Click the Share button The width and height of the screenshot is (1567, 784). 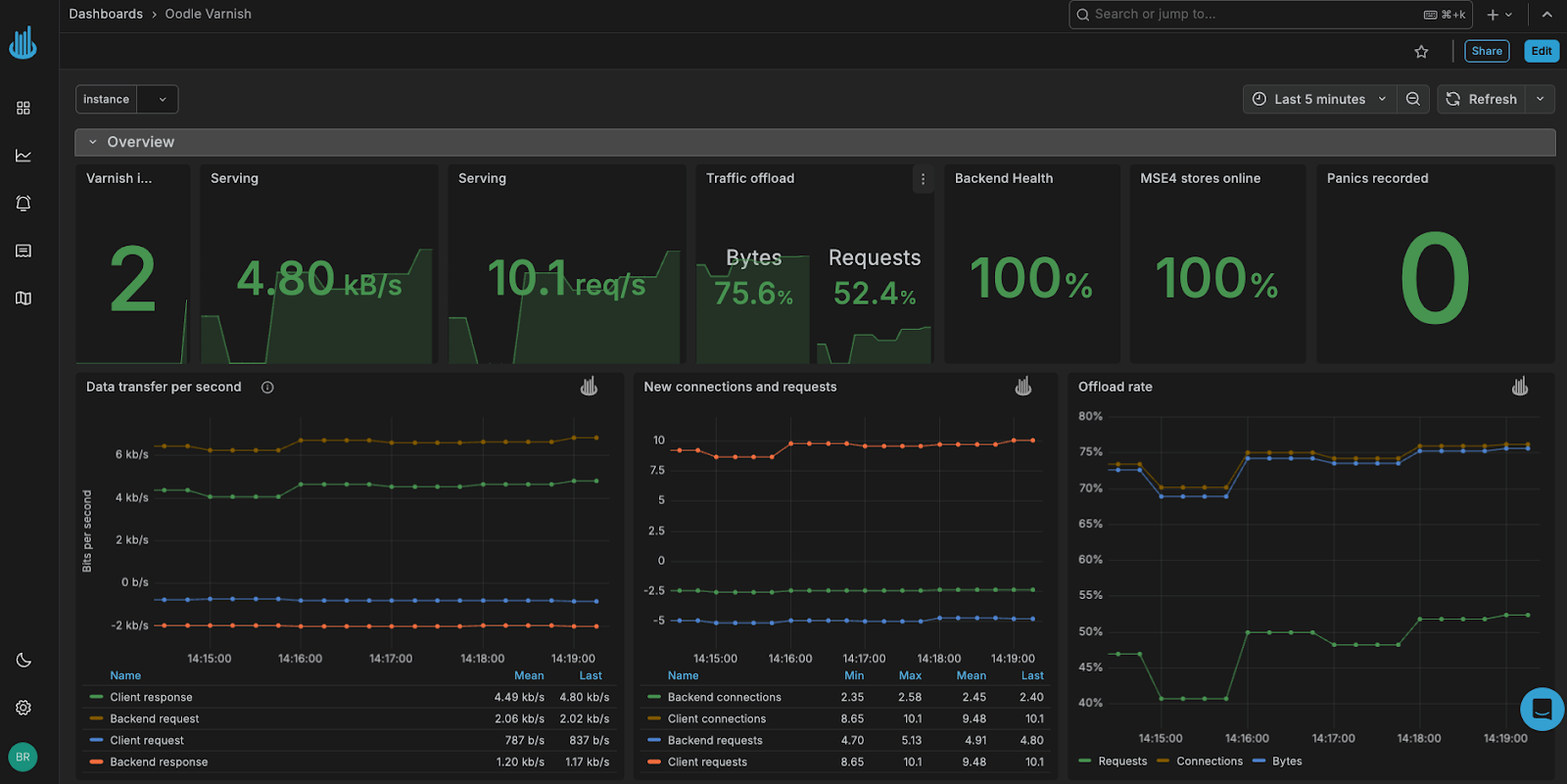1486,52
